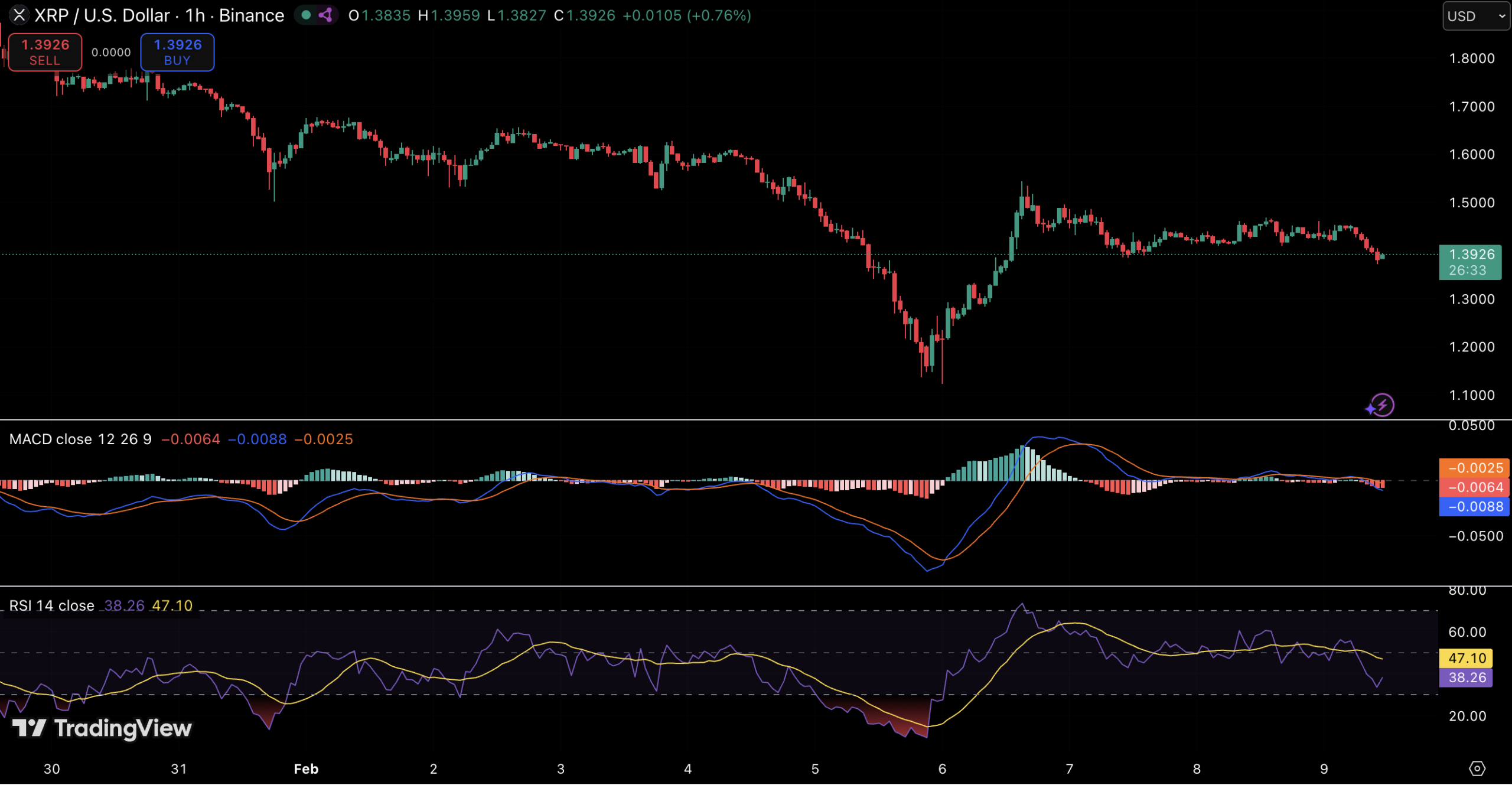The height and width of the screenshot is (785, 1512).
Task: Click the 1.3926 SELL button
Action: coord(45,52)
